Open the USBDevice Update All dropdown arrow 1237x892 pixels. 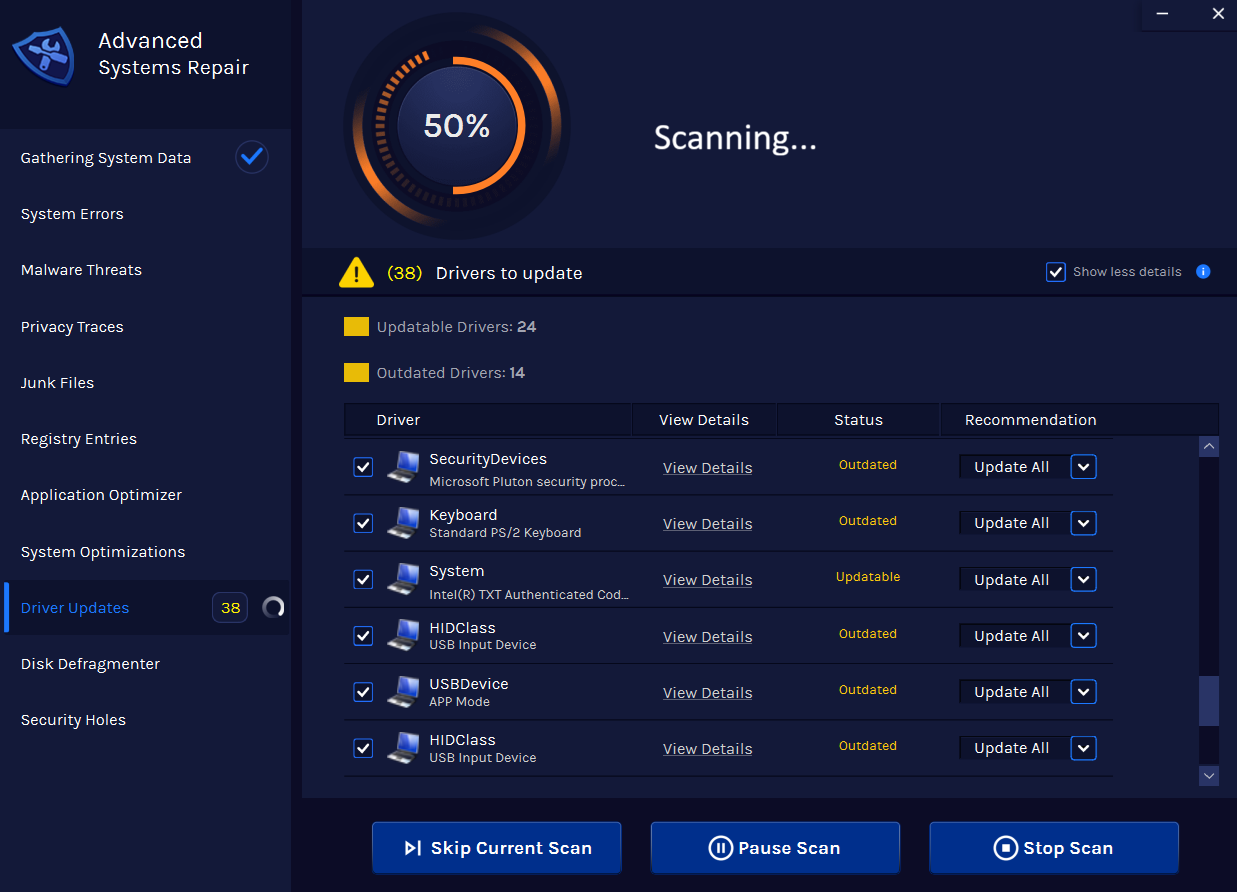click(x=1083, y=692)
